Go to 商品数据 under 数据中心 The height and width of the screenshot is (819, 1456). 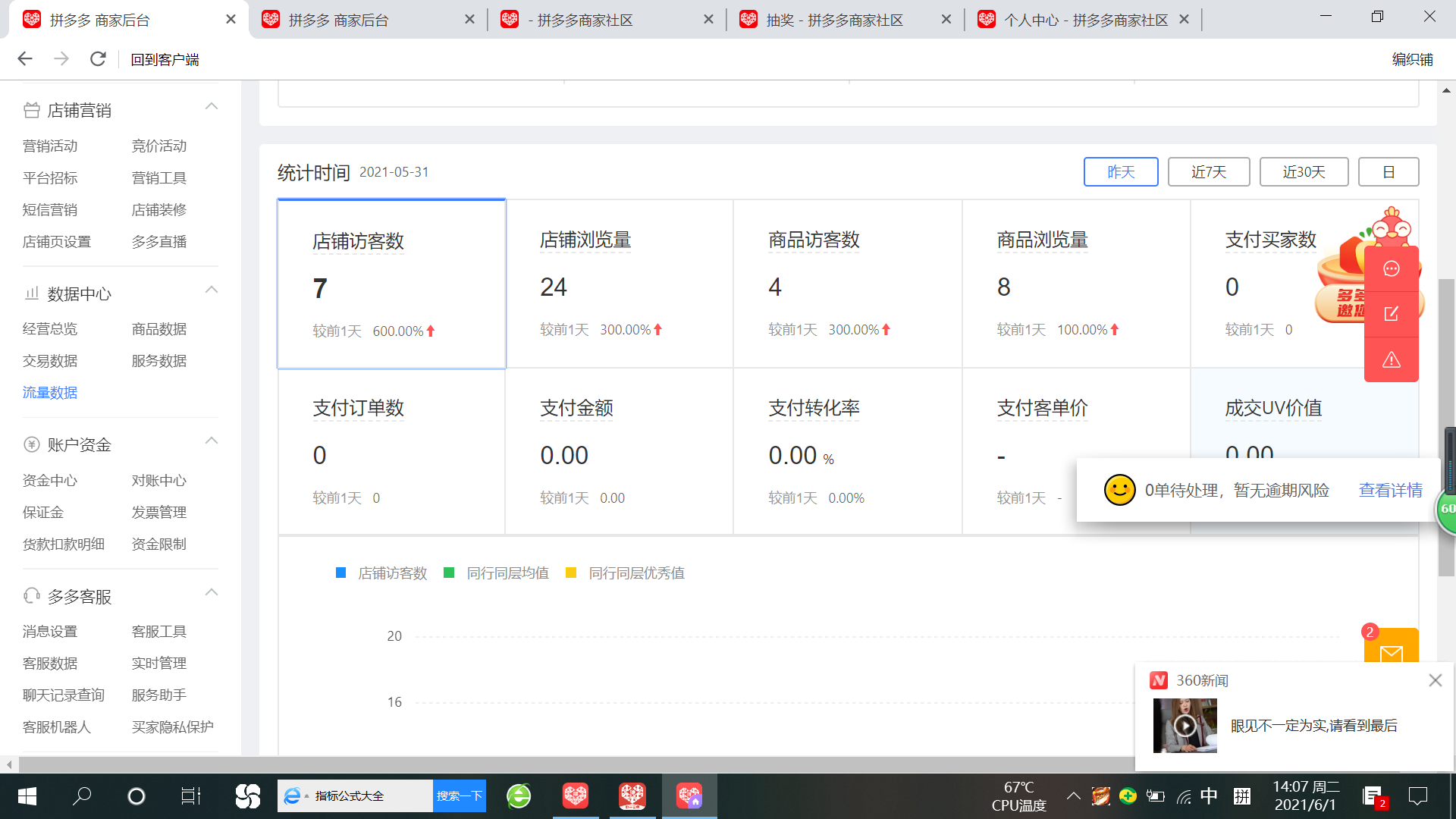pyautogui.click(x=159, y=329)
